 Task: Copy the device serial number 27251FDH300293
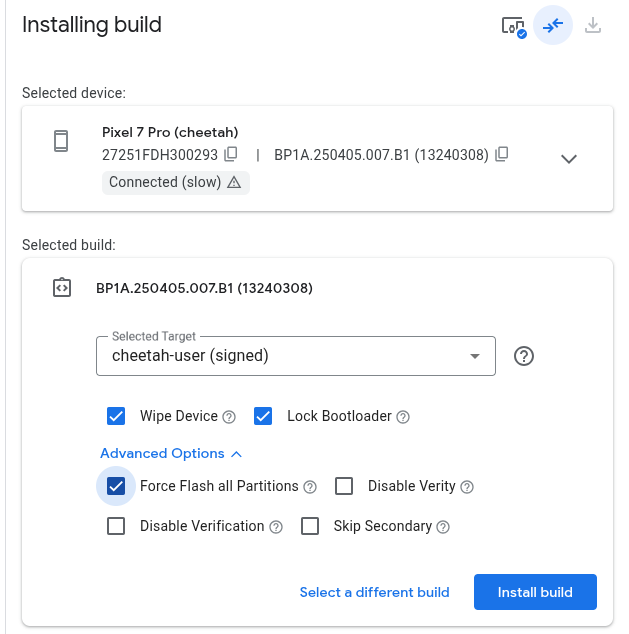pyautogui.click(x=231, y=154)
